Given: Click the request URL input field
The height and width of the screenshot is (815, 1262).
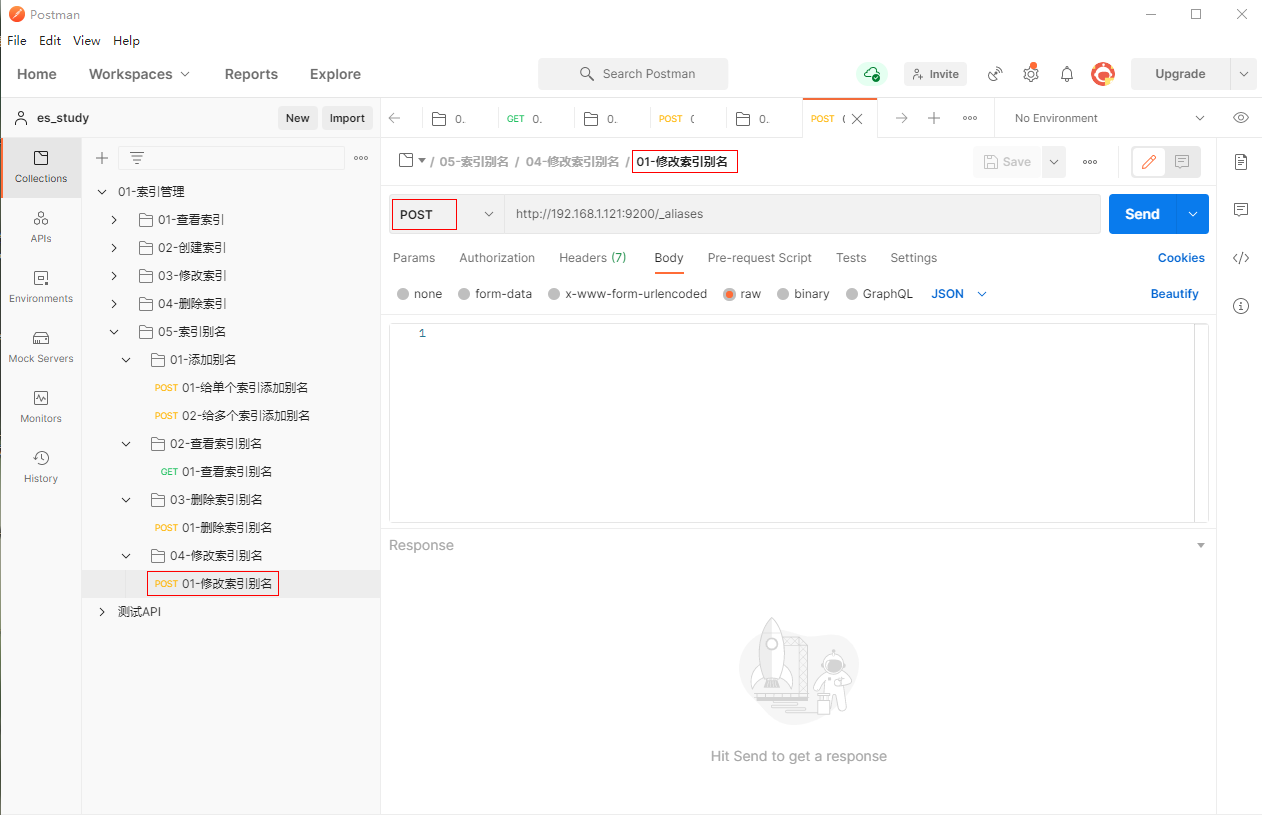Looking at the screenshot, I should [x=800, y=214].
